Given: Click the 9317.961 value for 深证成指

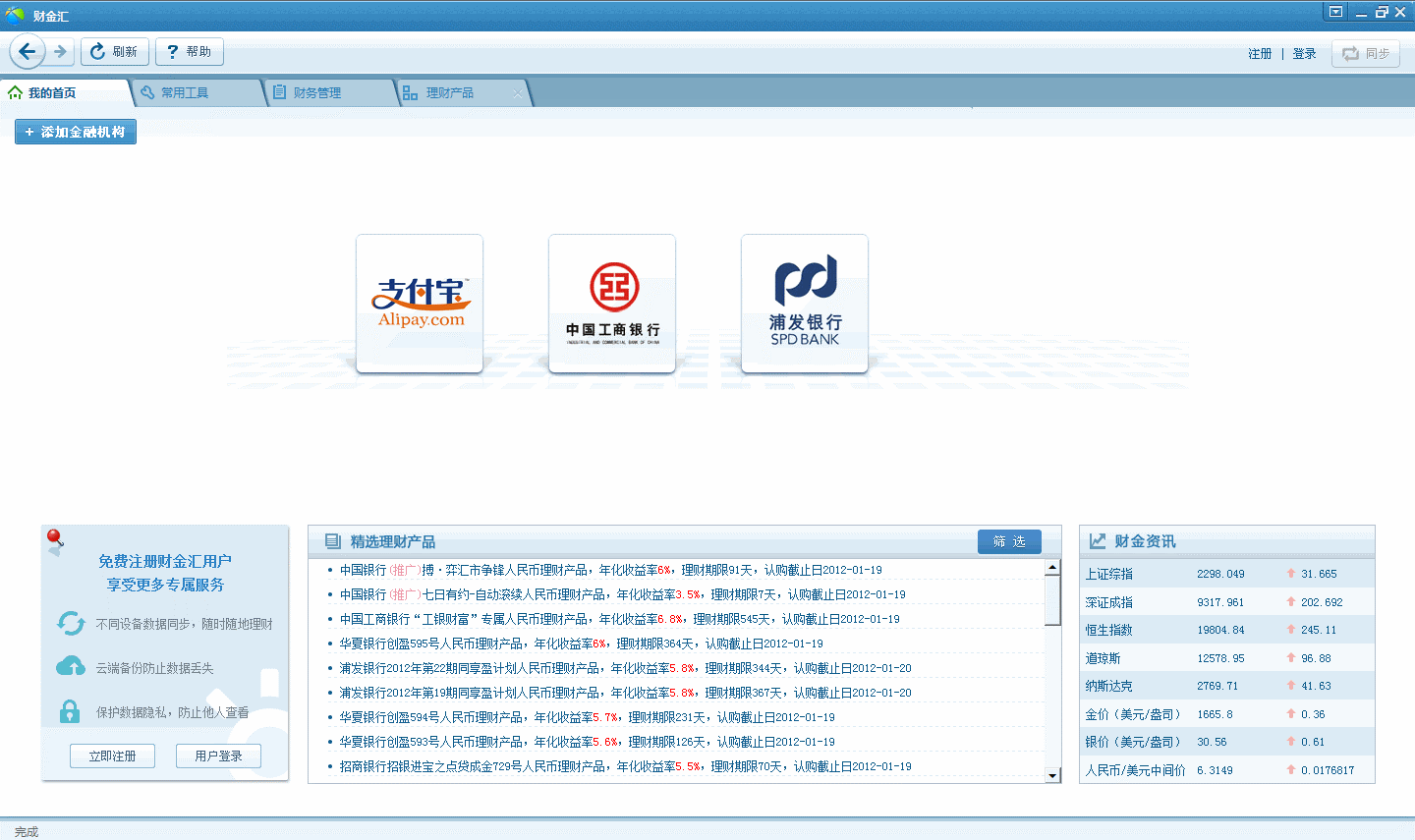Looking at the screenshot, I should tap(1220, 602).
